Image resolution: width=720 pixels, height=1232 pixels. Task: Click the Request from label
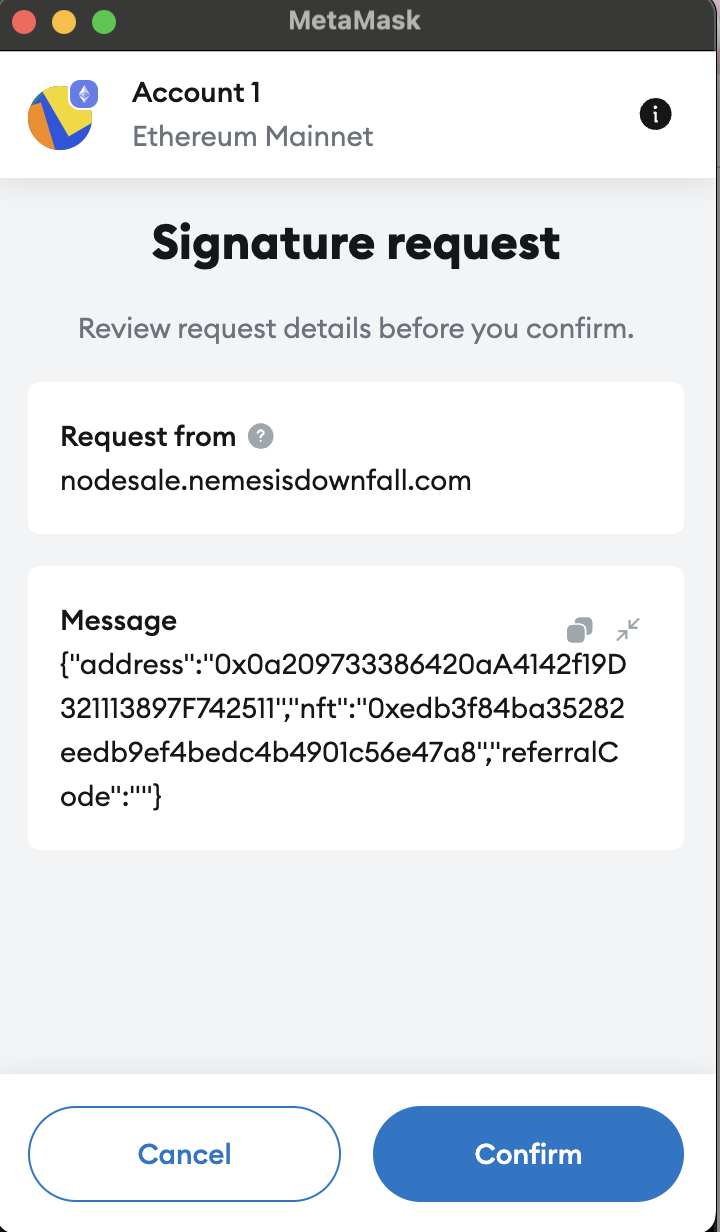point(148,436)
